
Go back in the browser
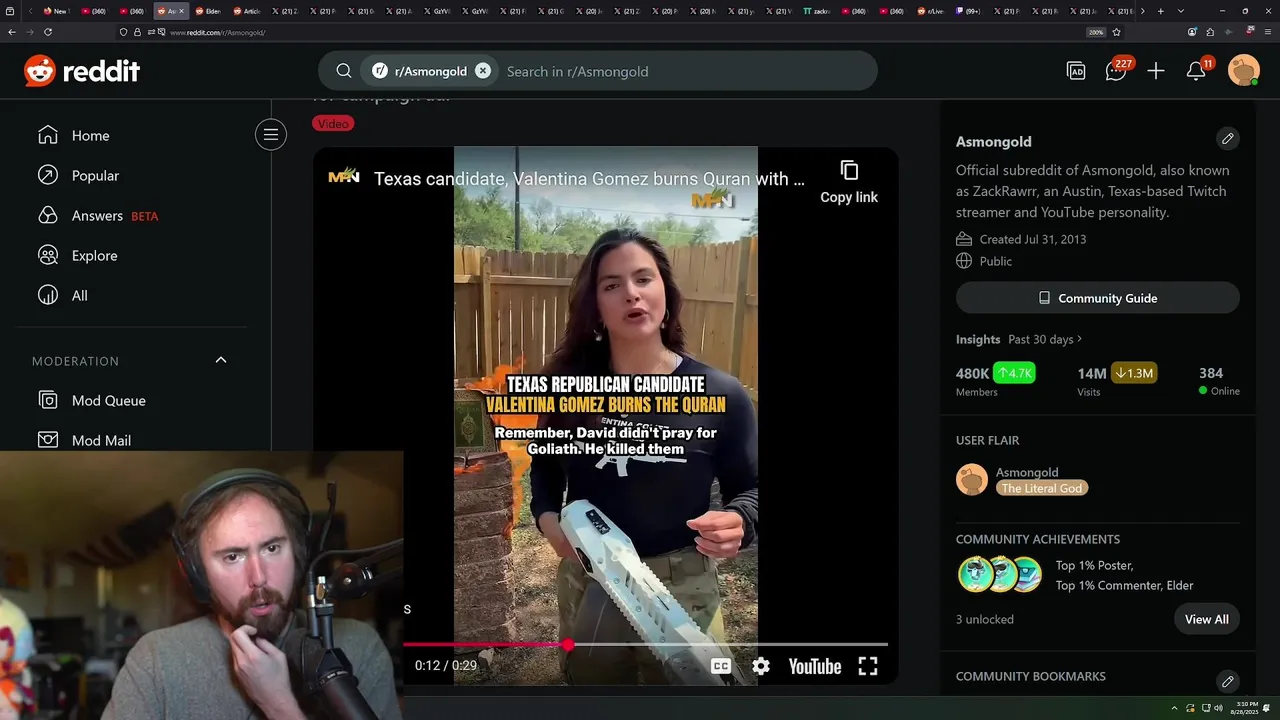coord(12,32)
